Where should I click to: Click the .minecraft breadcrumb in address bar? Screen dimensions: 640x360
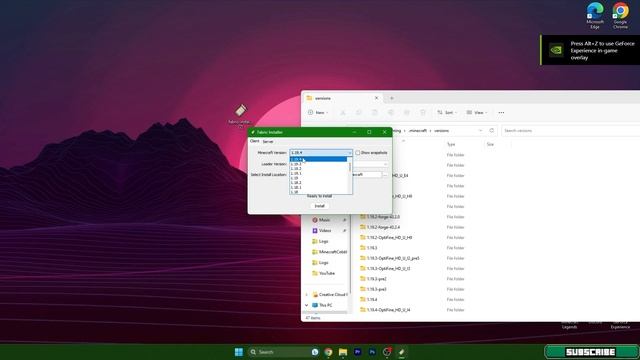pyautogui.click(x=418, y=131)
